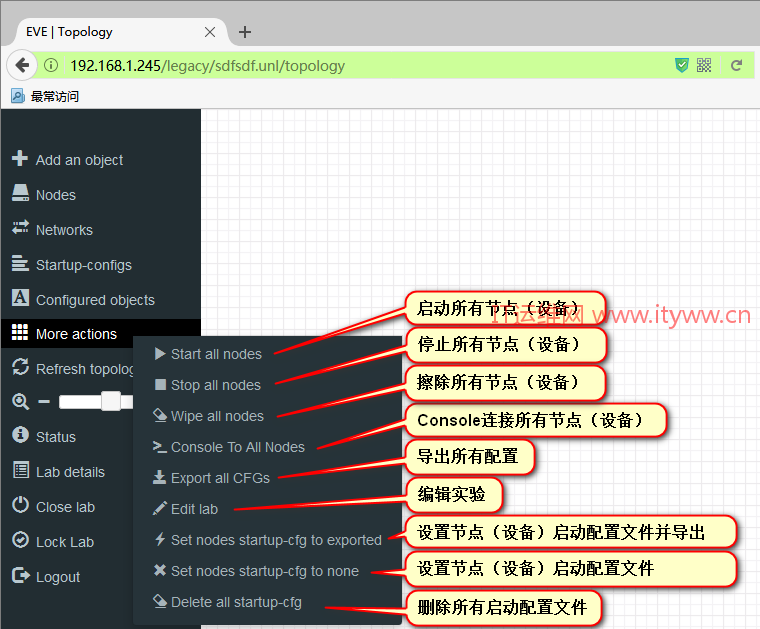Click the Lab details list icon
The image size is (760, 629).
[x=20, y=470]
